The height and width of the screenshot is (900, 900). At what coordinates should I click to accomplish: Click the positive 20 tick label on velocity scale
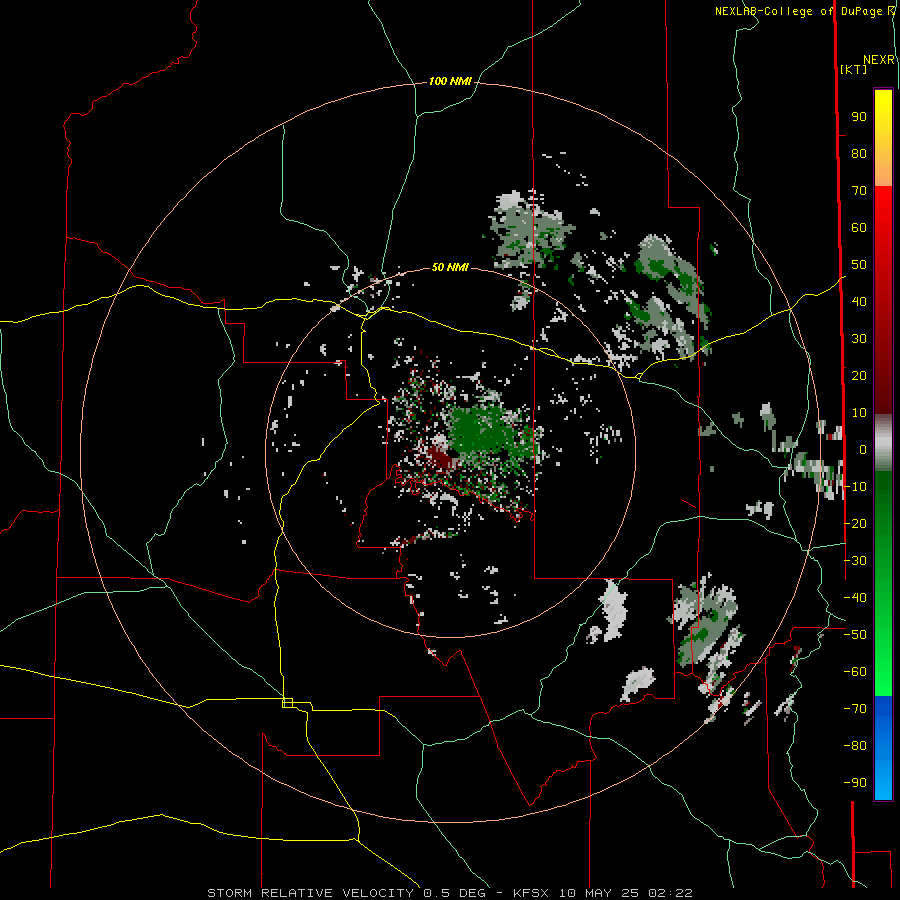(859, 376)
